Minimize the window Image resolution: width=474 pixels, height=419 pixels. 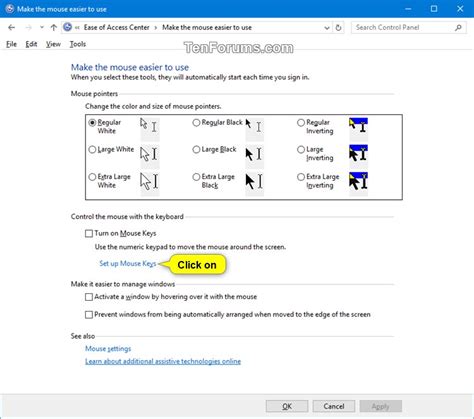408,9
